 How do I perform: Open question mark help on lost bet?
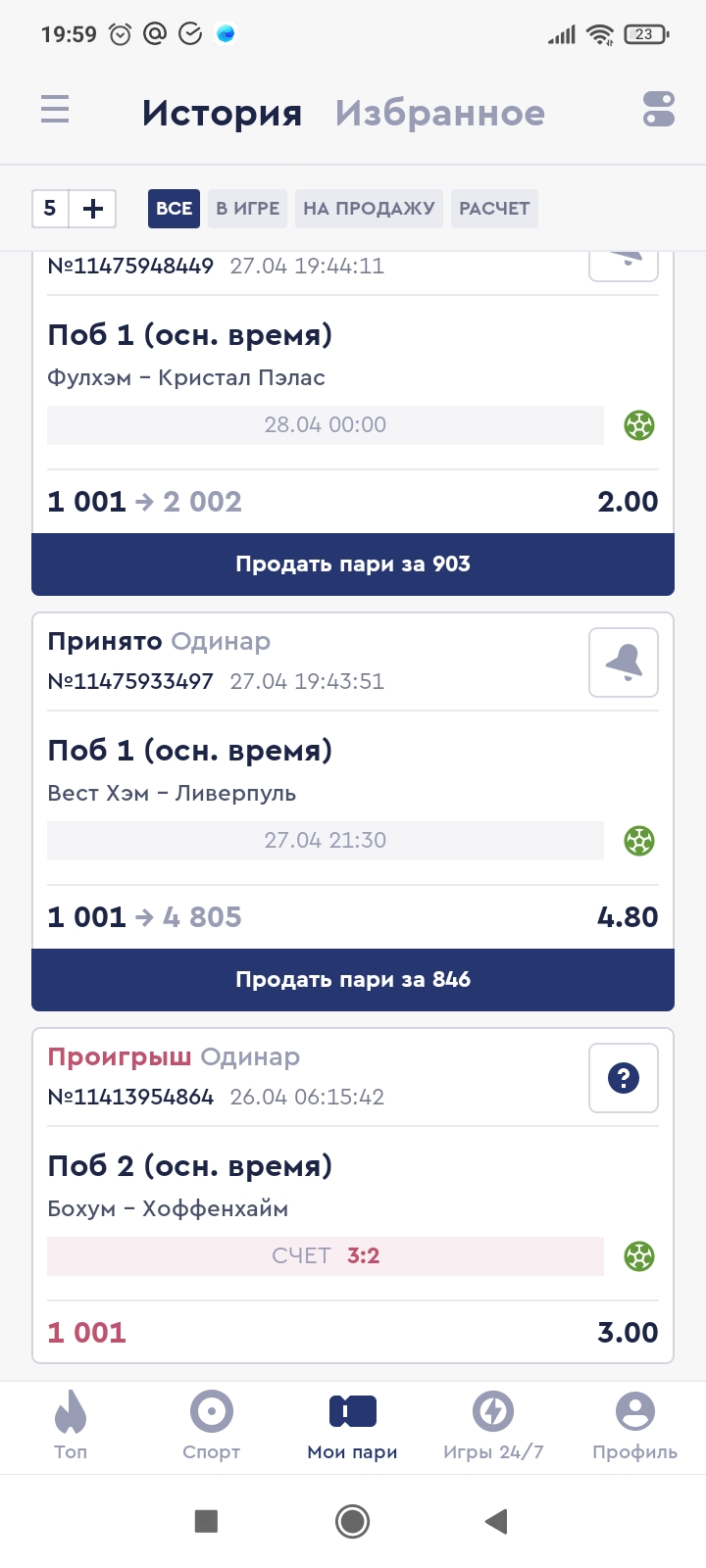(x=623, y=1079)
